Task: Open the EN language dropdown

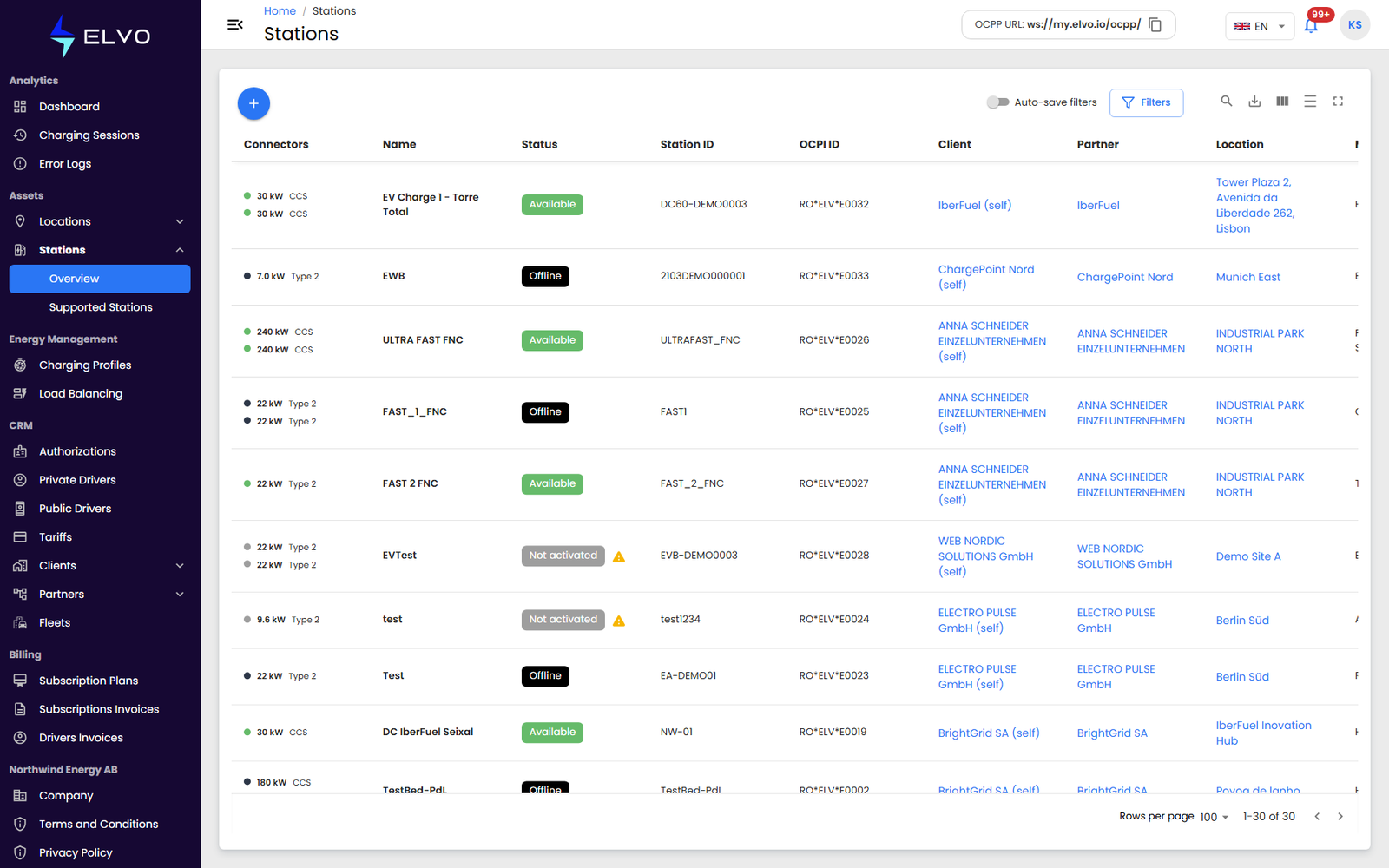Action: pyautogui.click(x=1260, y=26)
